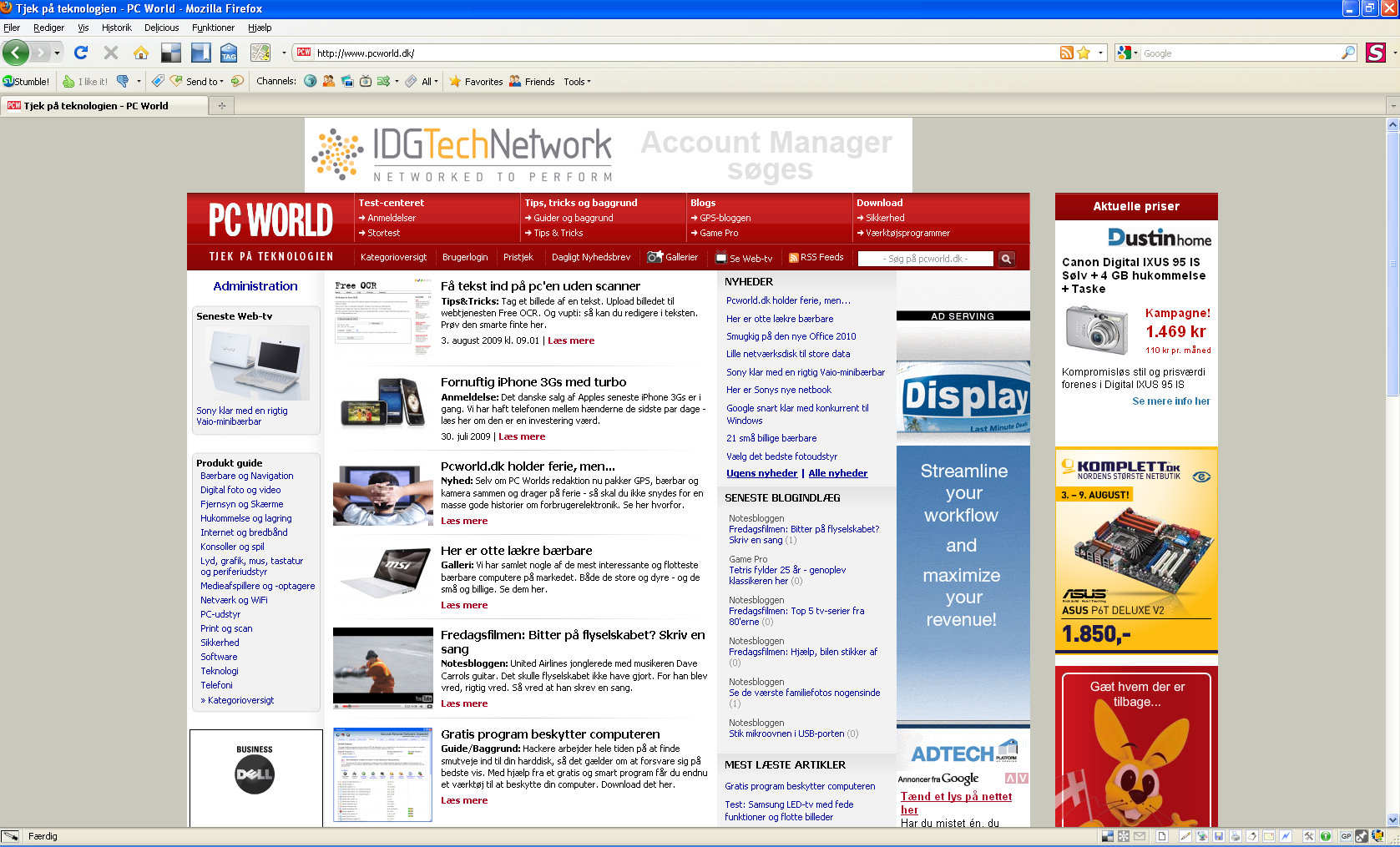
Task: Open the Home page via house icon
Action: pyautogui.click(x=140, y=53)
